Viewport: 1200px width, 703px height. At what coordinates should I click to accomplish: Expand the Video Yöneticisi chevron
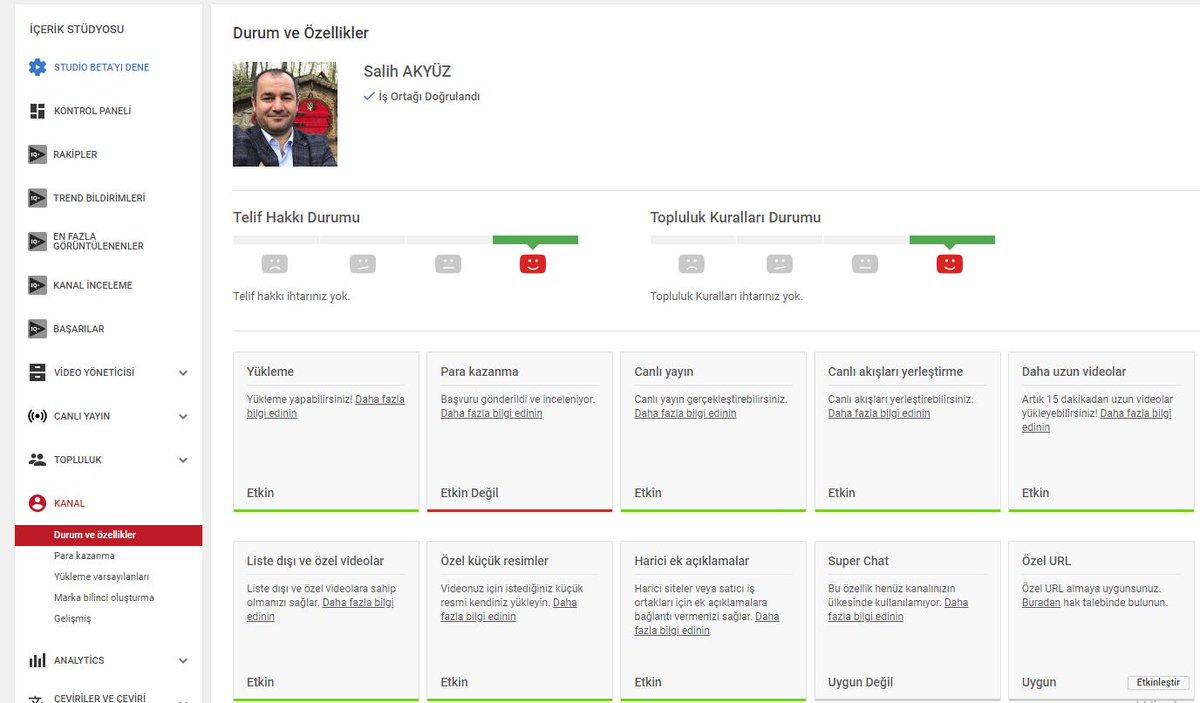183,373
